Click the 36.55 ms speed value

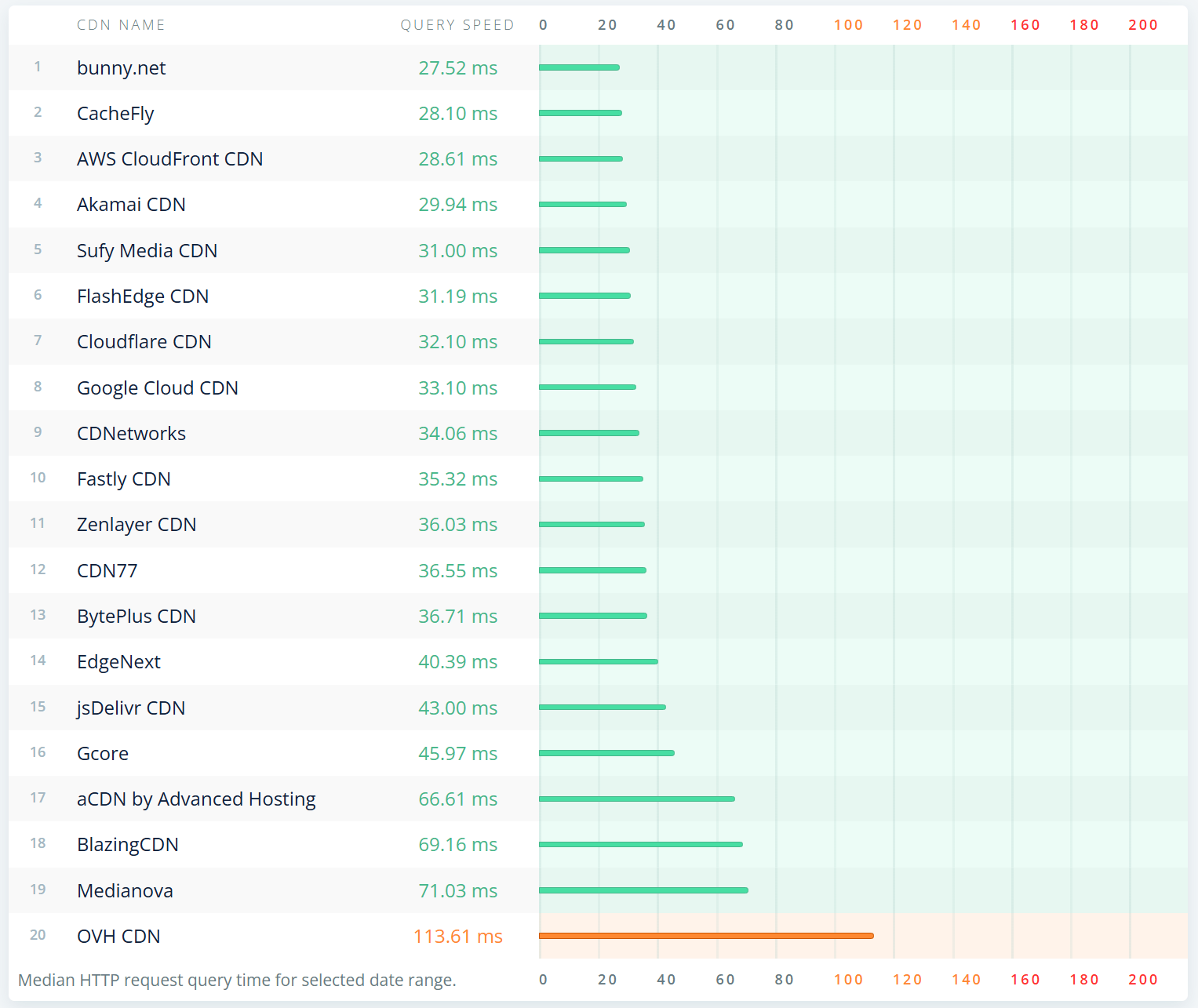[458, 571]
